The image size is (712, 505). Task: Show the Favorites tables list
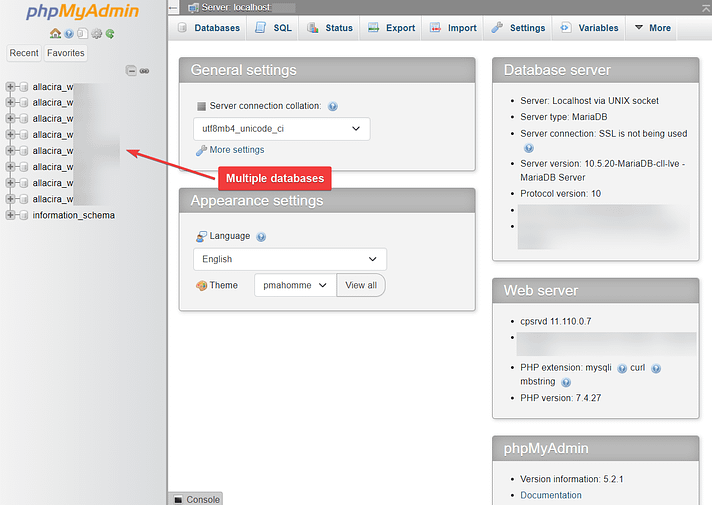[66, 53]
